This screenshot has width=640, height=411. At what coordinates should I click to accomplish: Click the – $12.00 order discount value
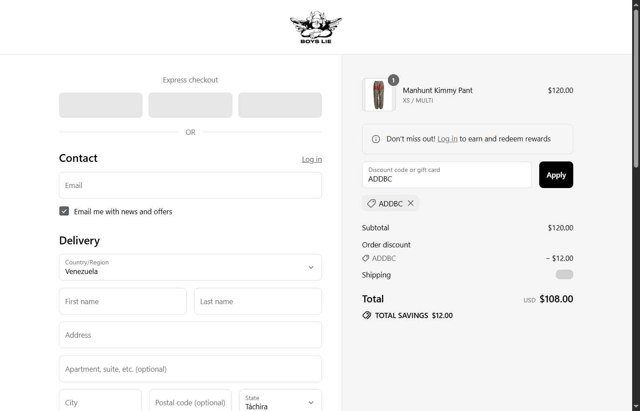[x=560, y=258]
